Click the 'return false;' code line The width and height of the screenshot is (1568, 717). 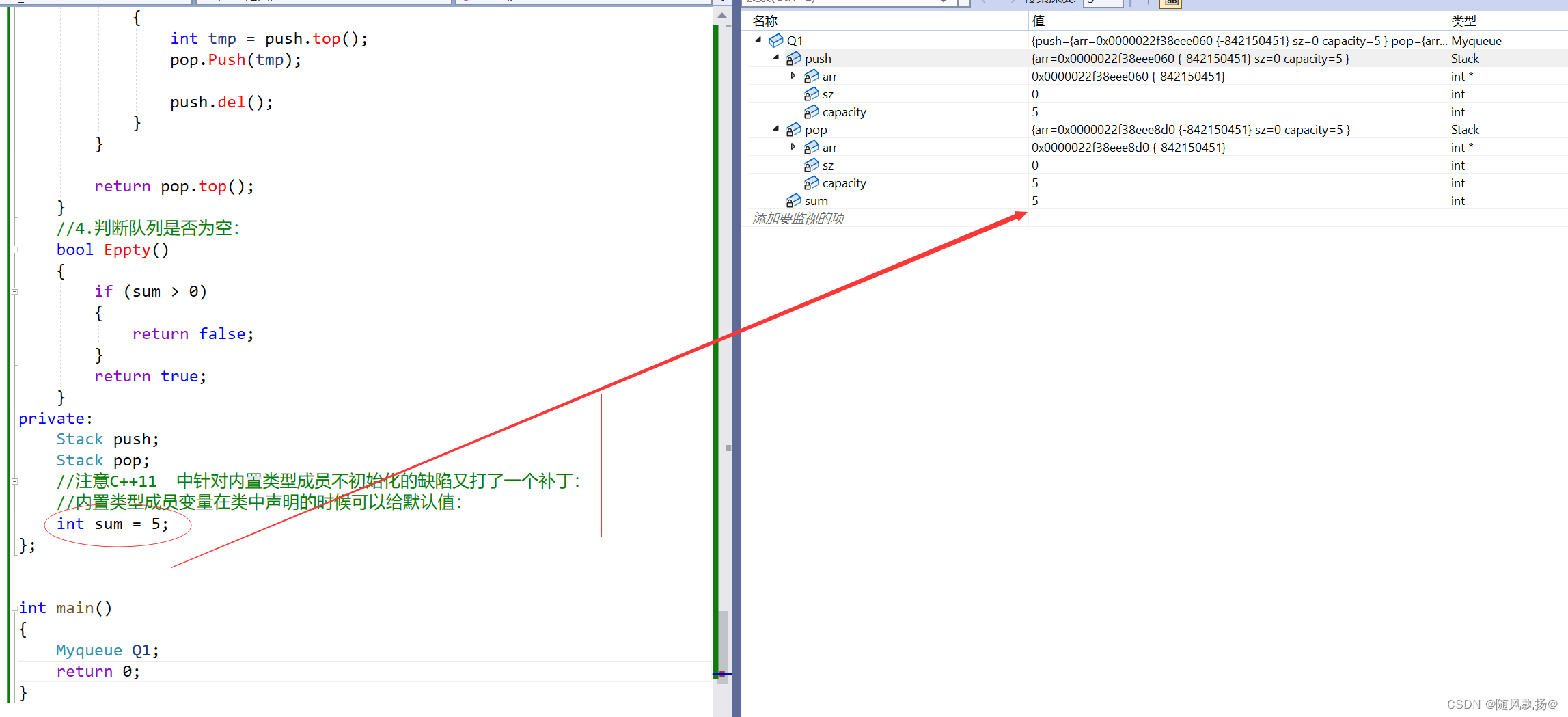pyautogui.click(x=193, y=334)
